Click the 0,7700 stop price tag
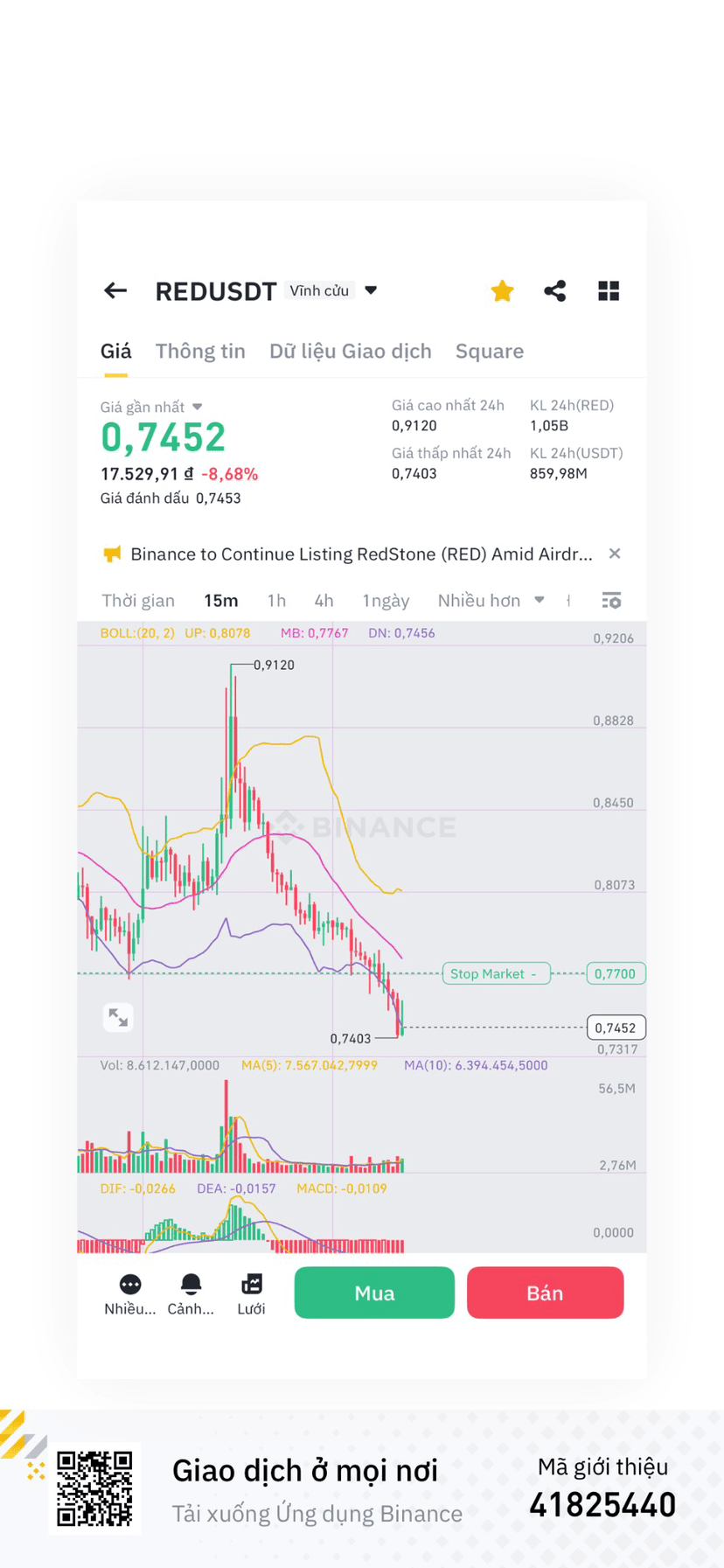Screen dimensions: 724x1568 tap(616, 973)
